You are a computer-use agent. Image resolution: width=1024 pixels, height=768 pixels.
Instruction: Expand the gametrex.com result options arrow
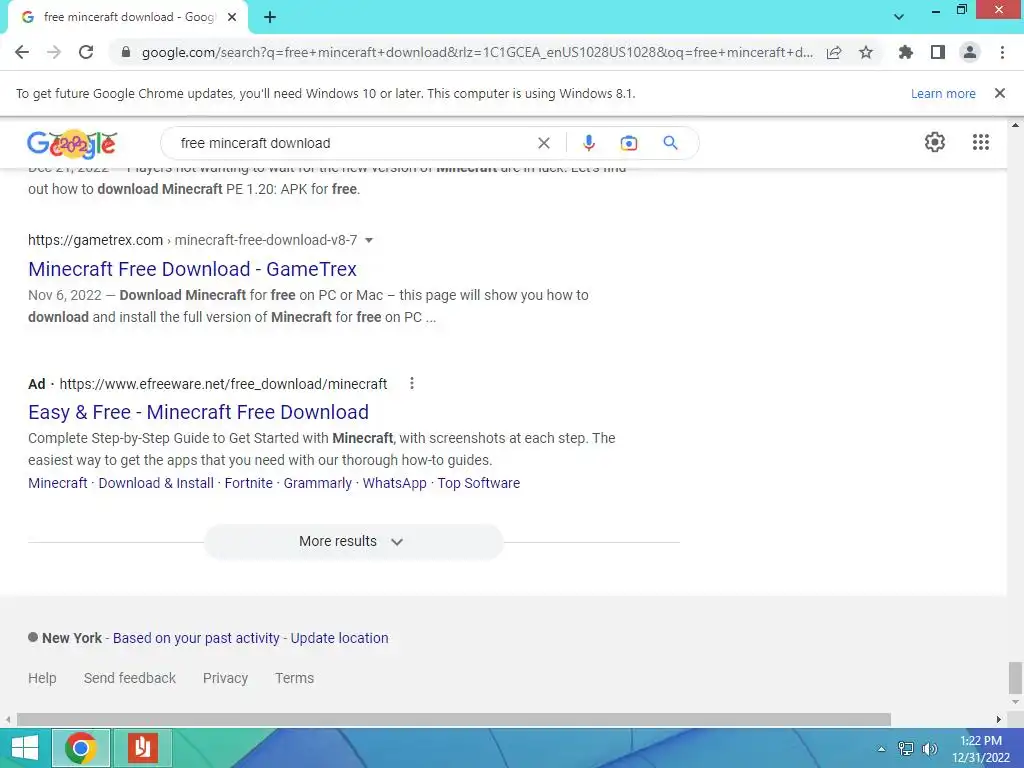369,240
